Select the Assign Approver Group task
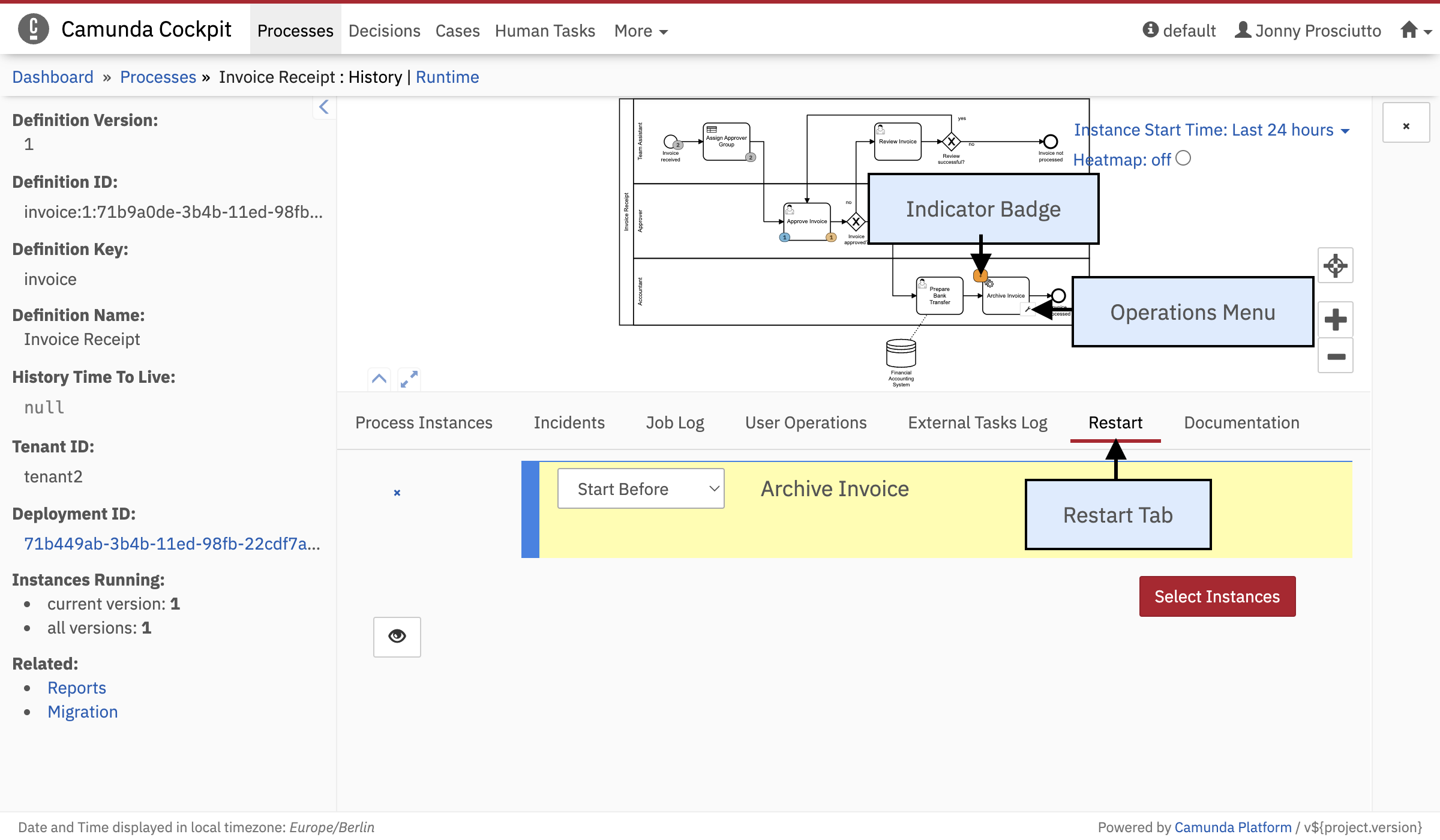This screenshot has width=1440, height=840. click(x=727, y=142)
